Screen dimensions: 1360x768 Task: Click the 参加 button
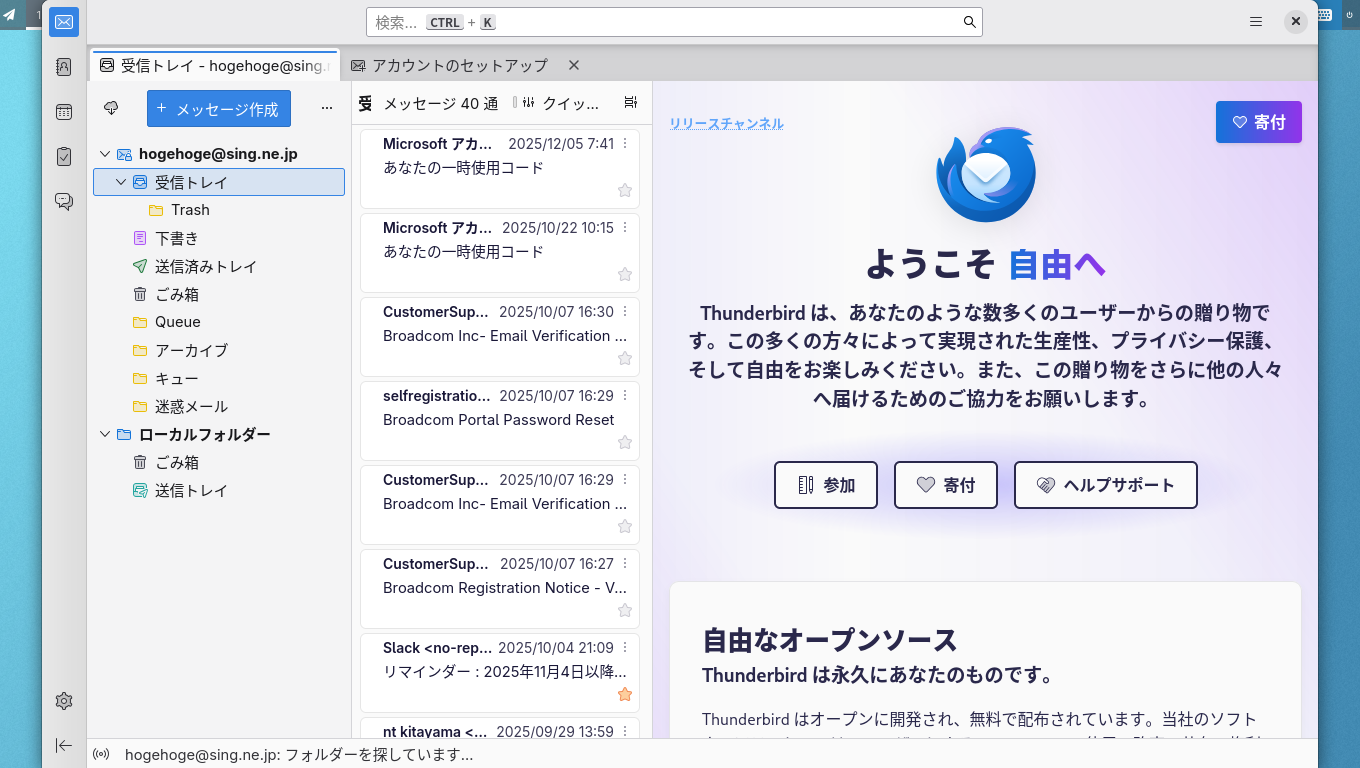826,485
